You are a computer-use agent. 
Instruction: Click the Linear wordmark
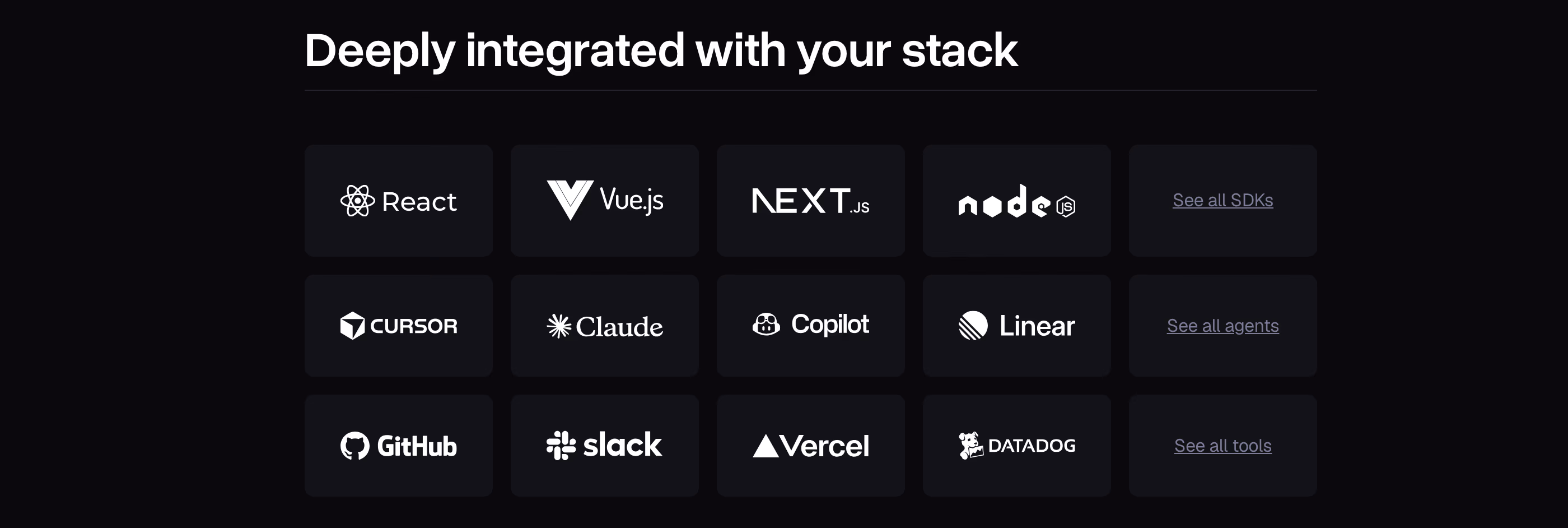point(1037,326)
